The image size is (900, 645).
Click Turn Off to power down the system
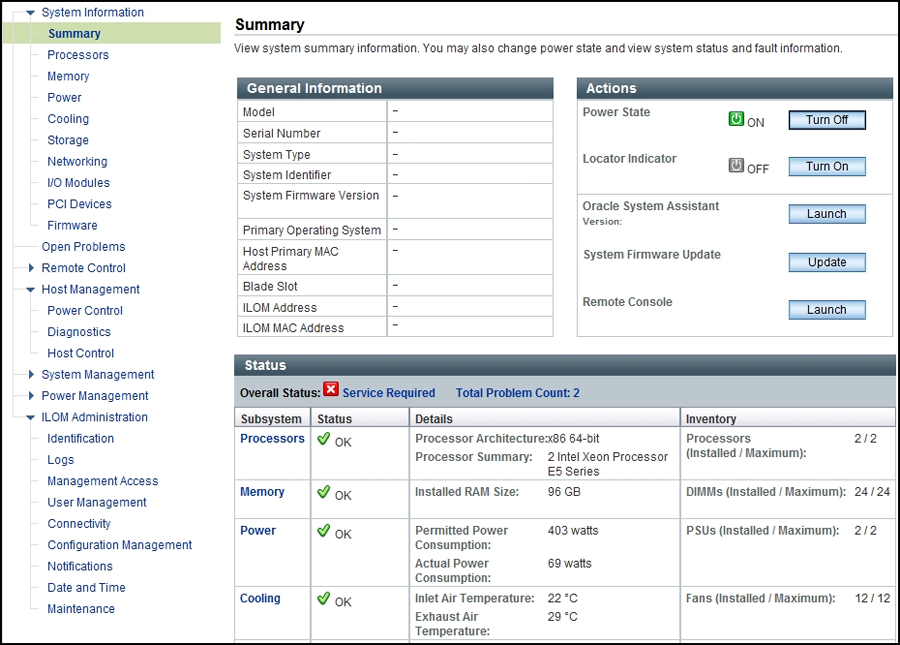tap(827, 119)
